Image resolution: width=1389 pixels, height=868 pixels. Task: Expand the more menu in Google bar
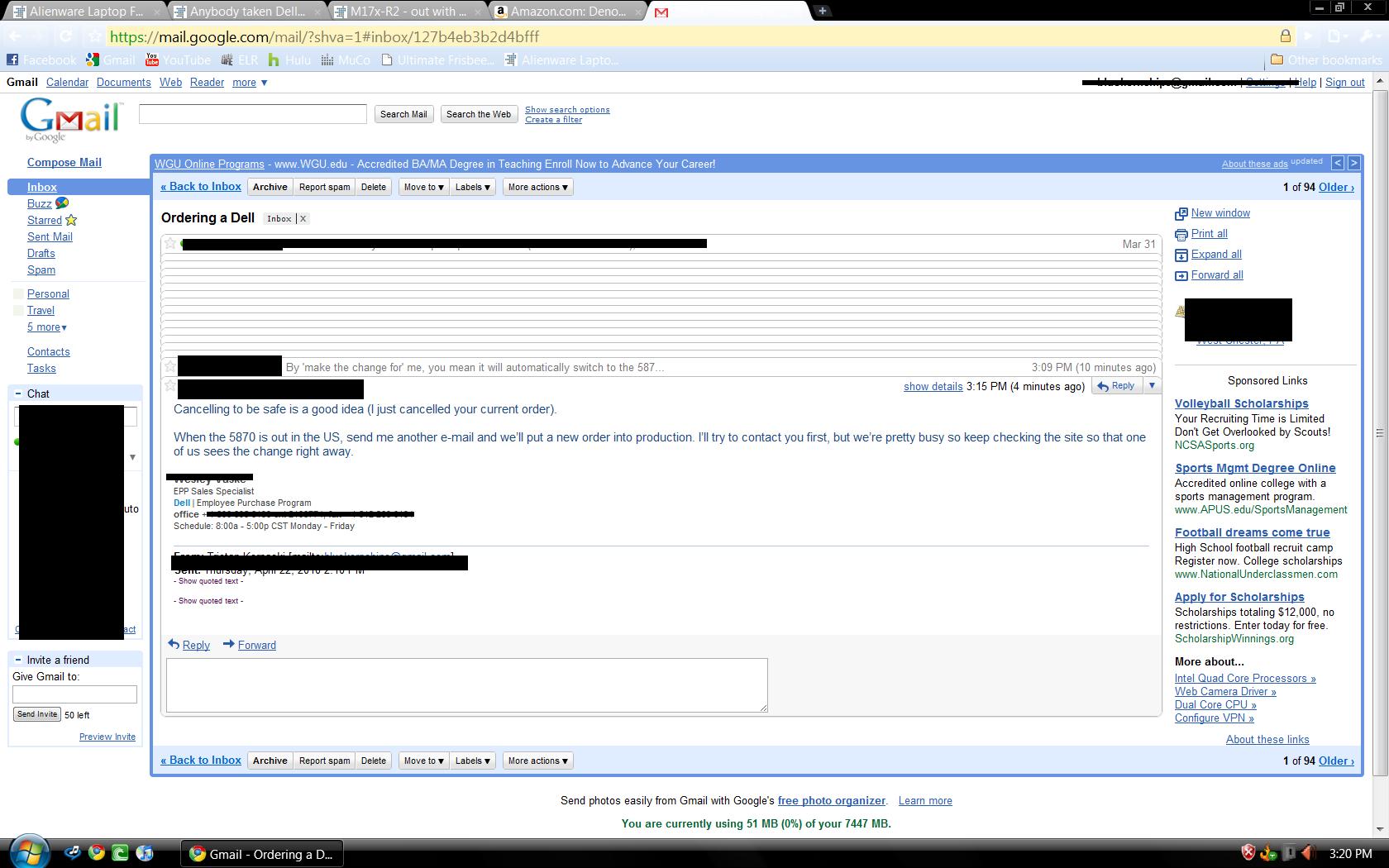tap(250, 83)
